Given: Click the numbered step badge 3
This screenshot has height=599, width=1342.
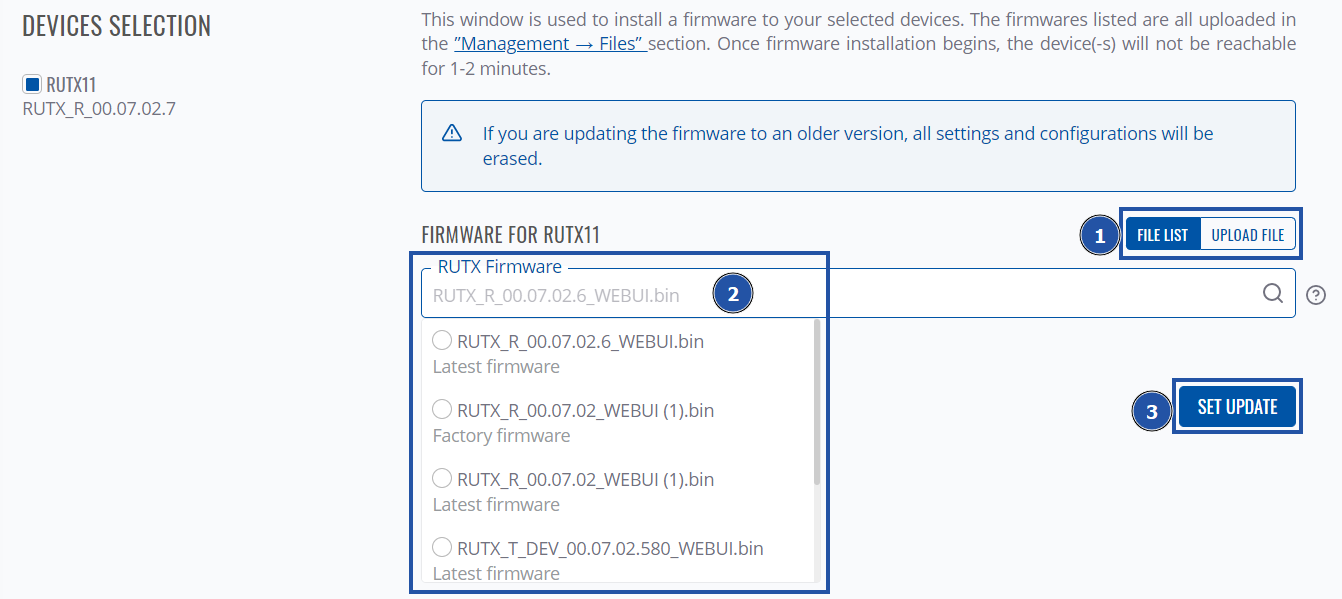Looking at the screenshot, I should (x=1152, y=411).
